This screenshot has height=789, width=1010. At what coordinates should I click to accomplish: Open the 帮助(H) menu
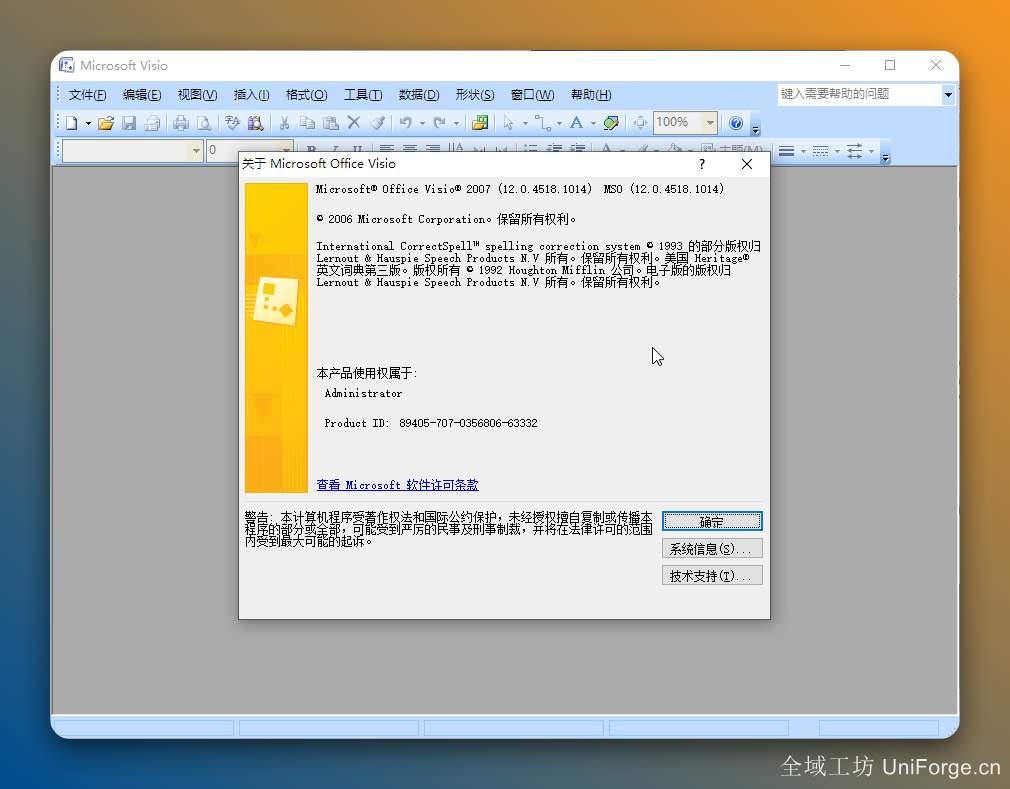[x=591, y=95]
